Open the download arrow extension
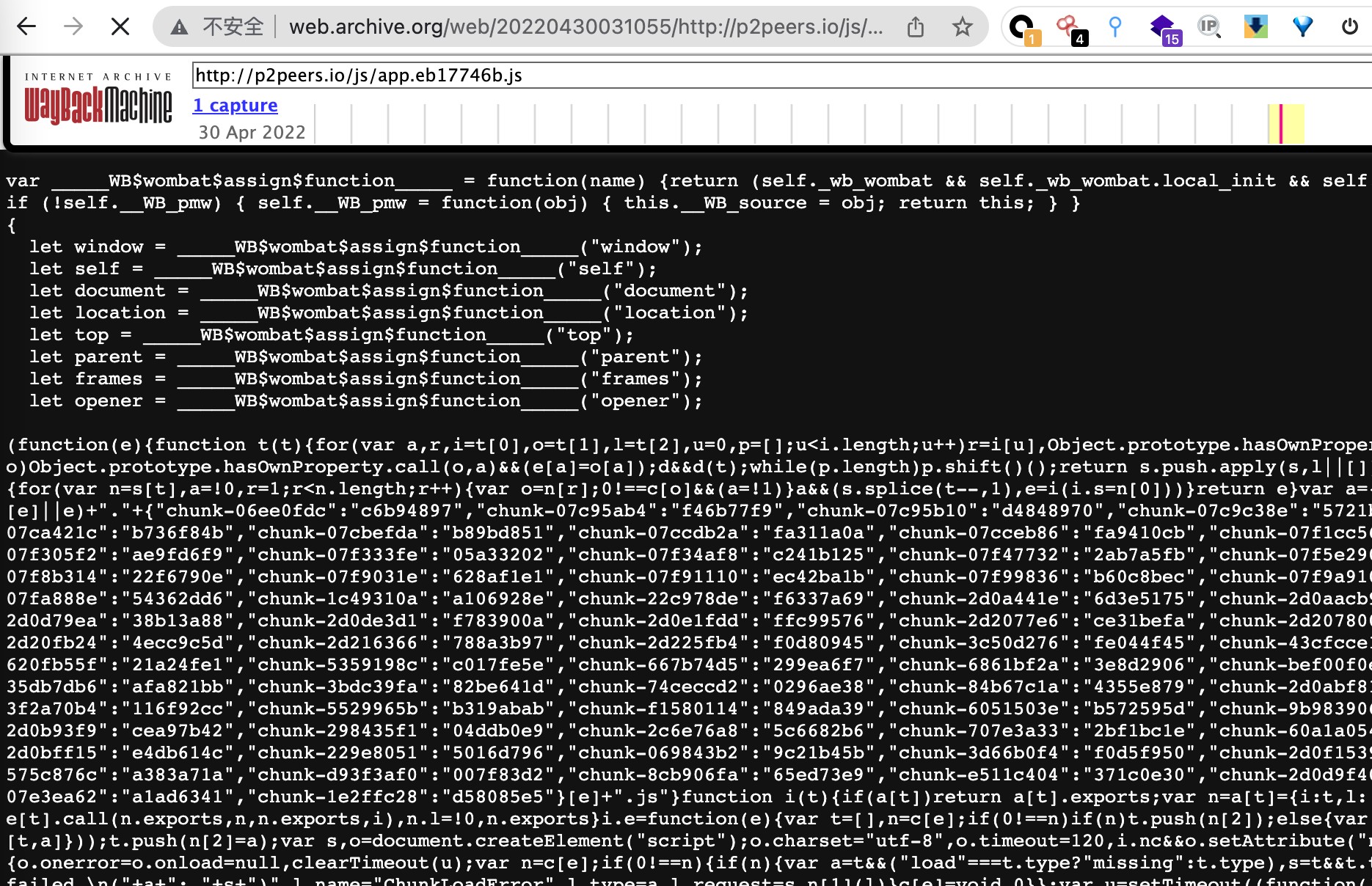This screenshot has width=1372, height=886. 1256,27
